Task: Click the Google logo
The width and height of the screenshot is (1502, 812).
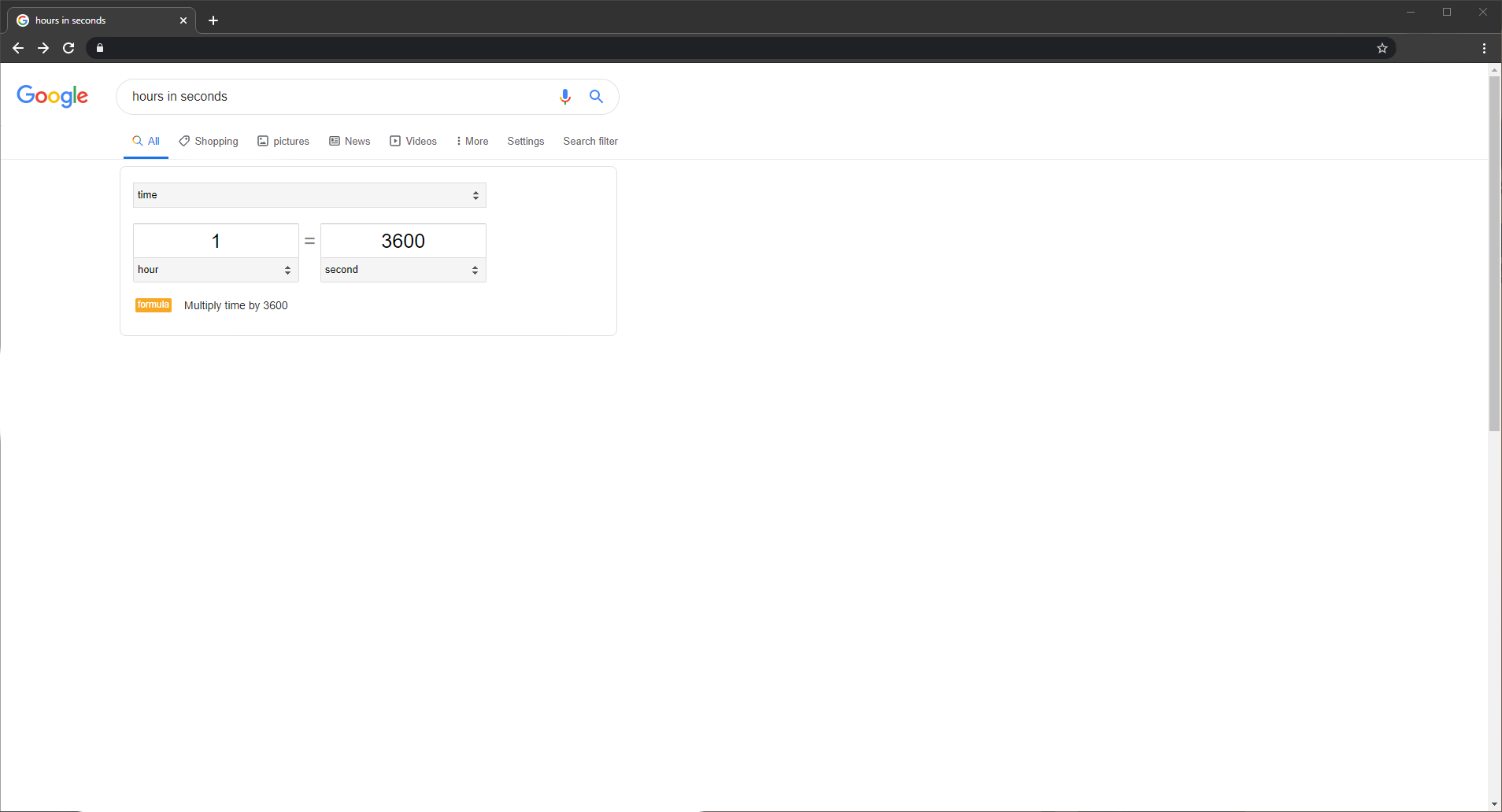Action: pos(53,96)
